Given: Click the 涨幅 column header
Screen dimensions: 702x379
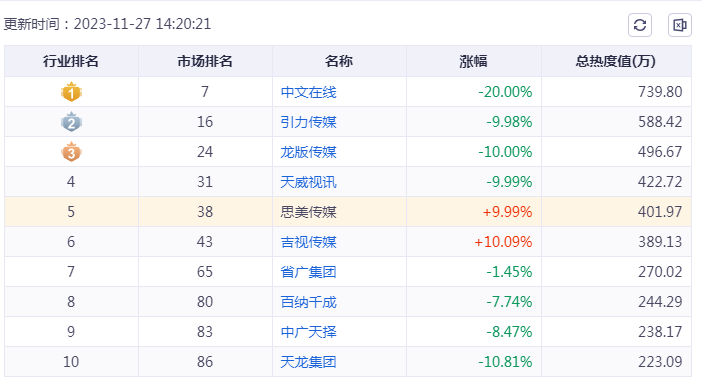Looking at the screenshot, I should coord(473,61).
